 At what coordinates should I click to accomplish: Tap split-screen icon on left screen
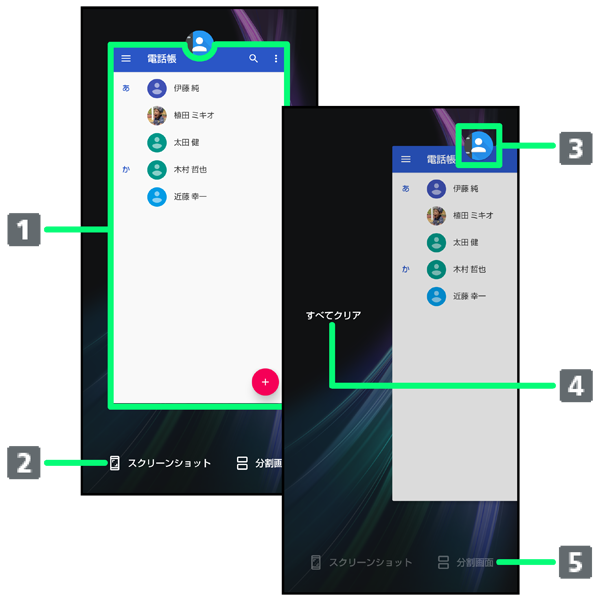click(x=242, y=463)
